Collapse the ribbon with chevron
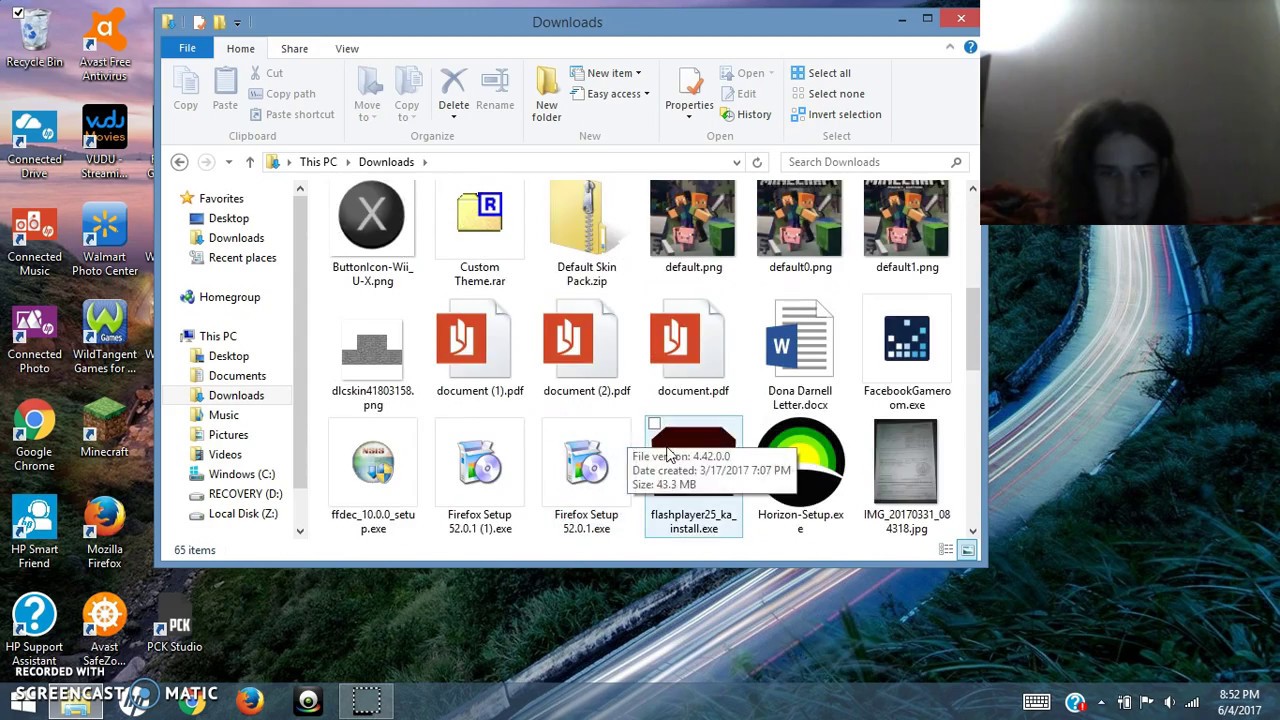 (x=950, y=47)
